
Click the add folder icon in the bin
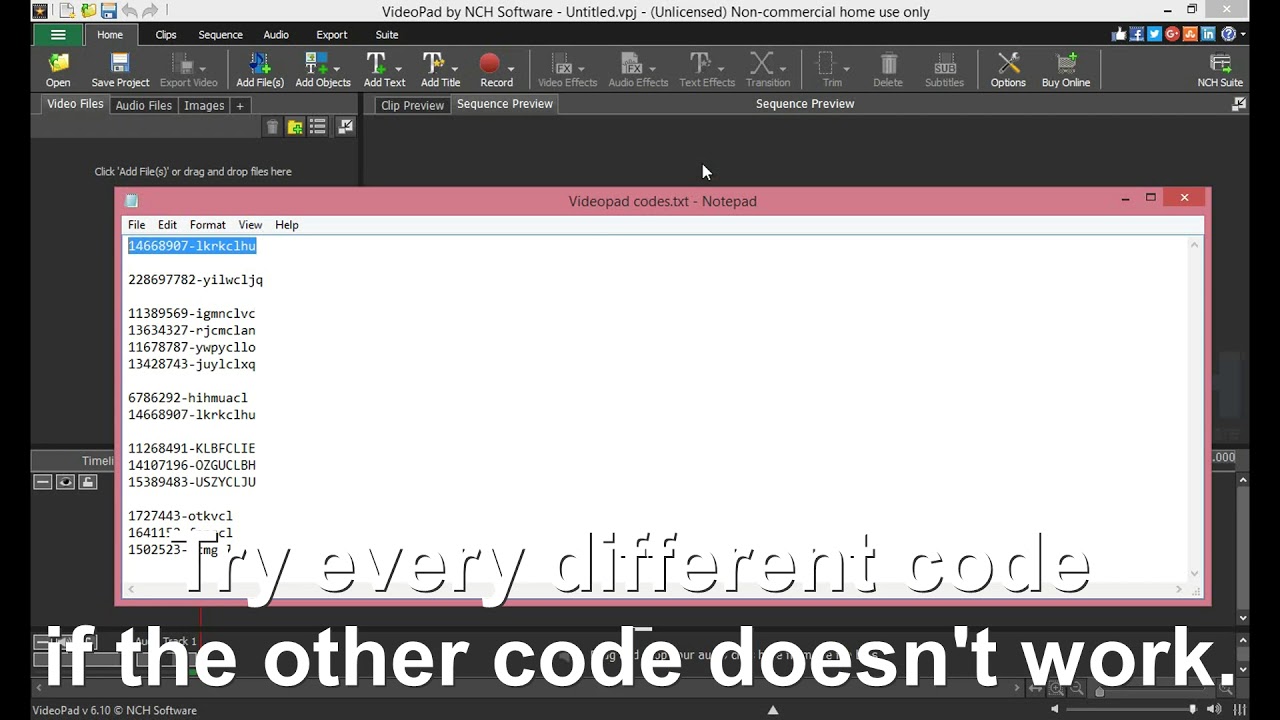(295, 127)
